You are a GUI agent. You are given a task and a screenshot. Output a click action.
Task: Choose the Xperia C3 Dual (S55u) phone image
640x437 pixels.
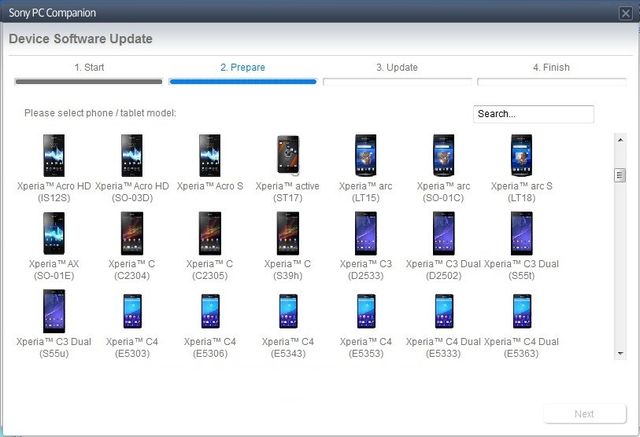tap(54, 311)
